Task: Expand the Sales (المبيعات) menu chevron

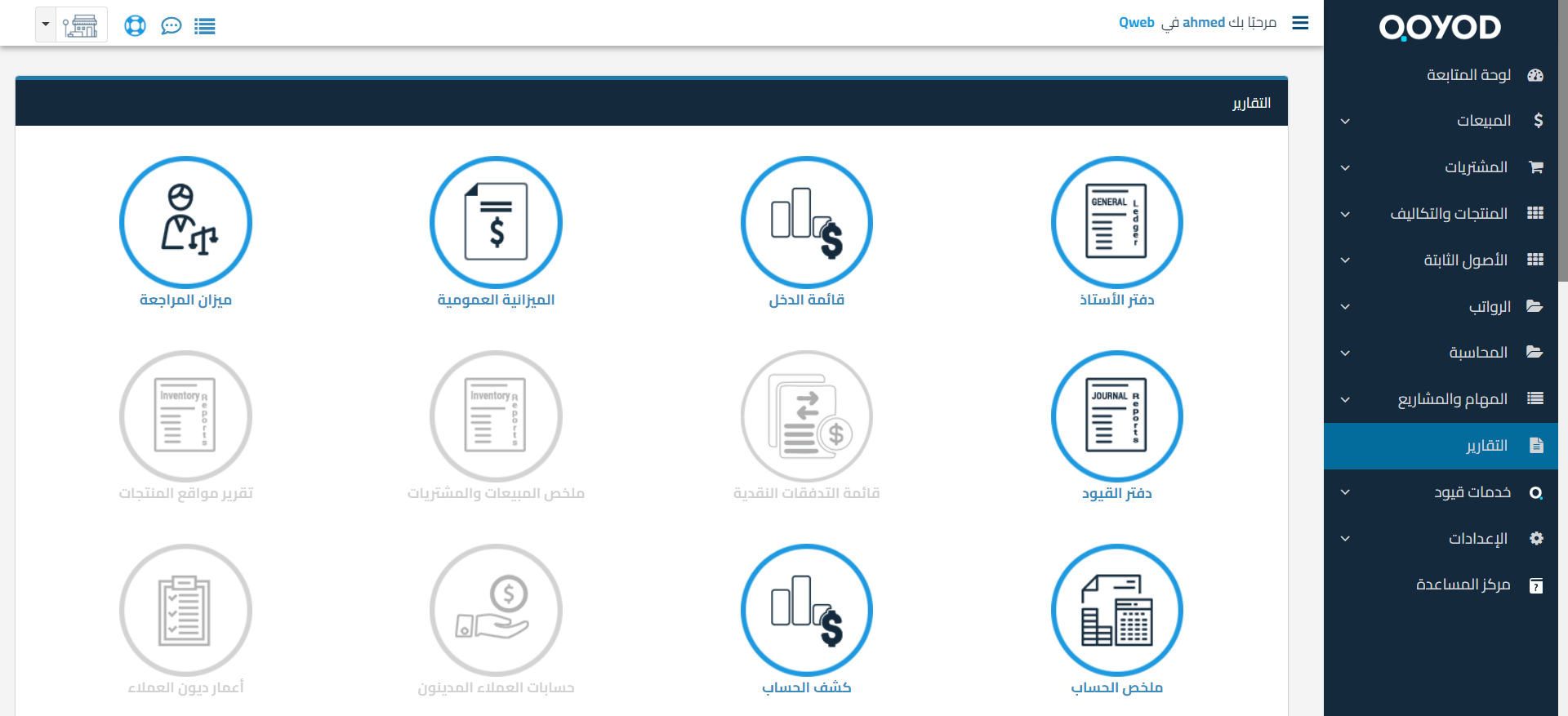Action: pos(1345,122)
